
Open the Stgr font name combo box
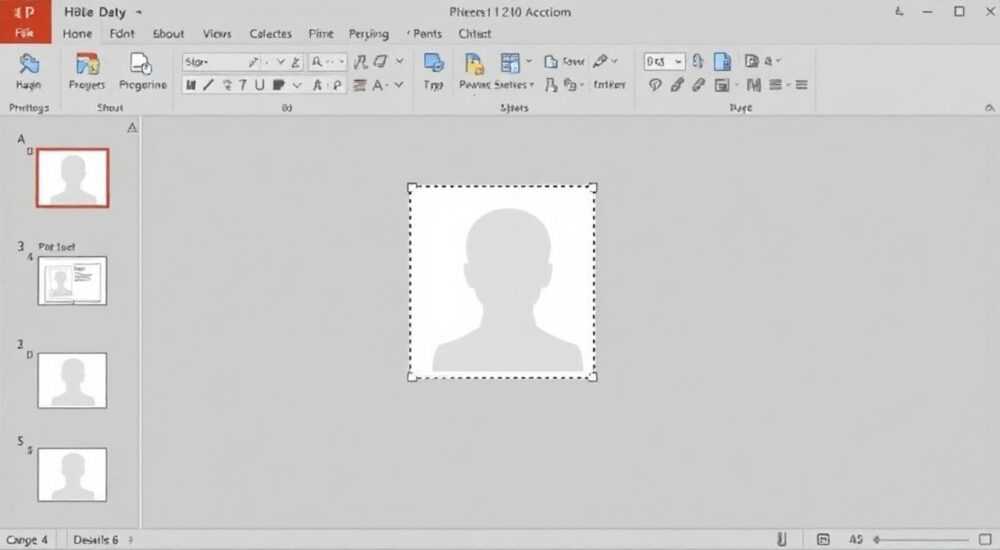[243, 62]
